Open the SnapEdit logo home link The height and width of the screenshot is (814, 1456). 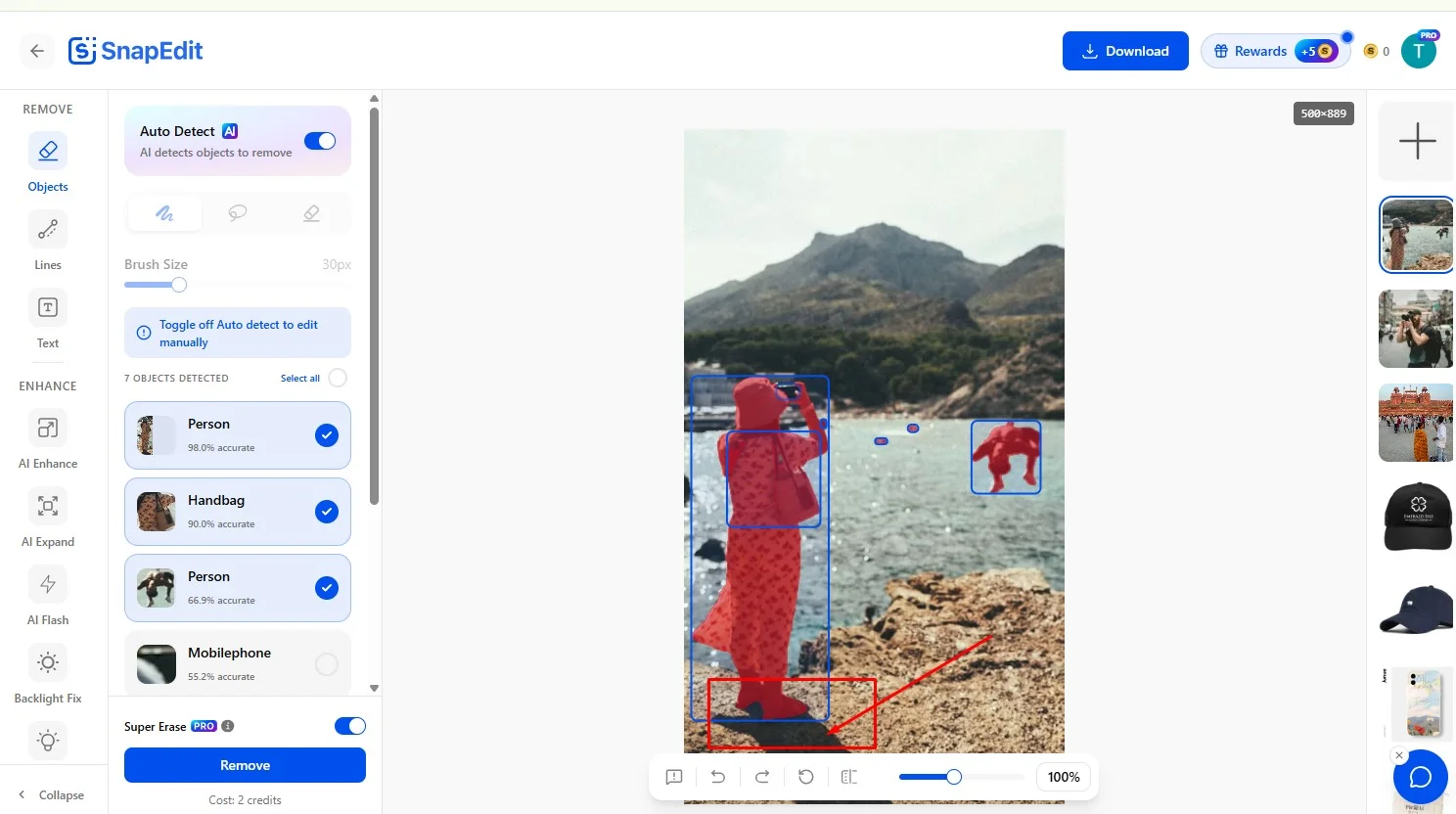pos(135,51)
